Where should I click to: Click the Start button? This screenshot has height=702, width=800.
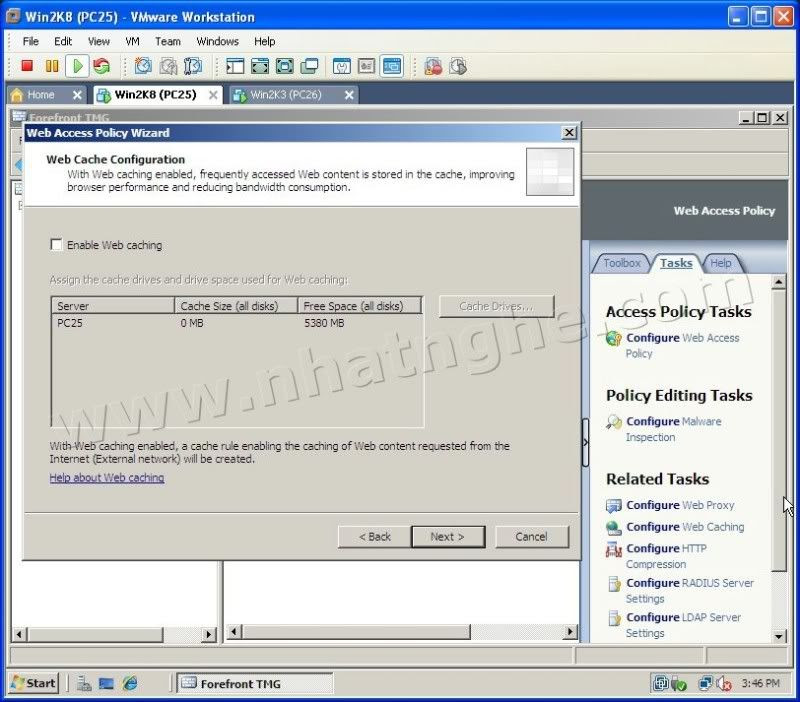click(34, 683)
